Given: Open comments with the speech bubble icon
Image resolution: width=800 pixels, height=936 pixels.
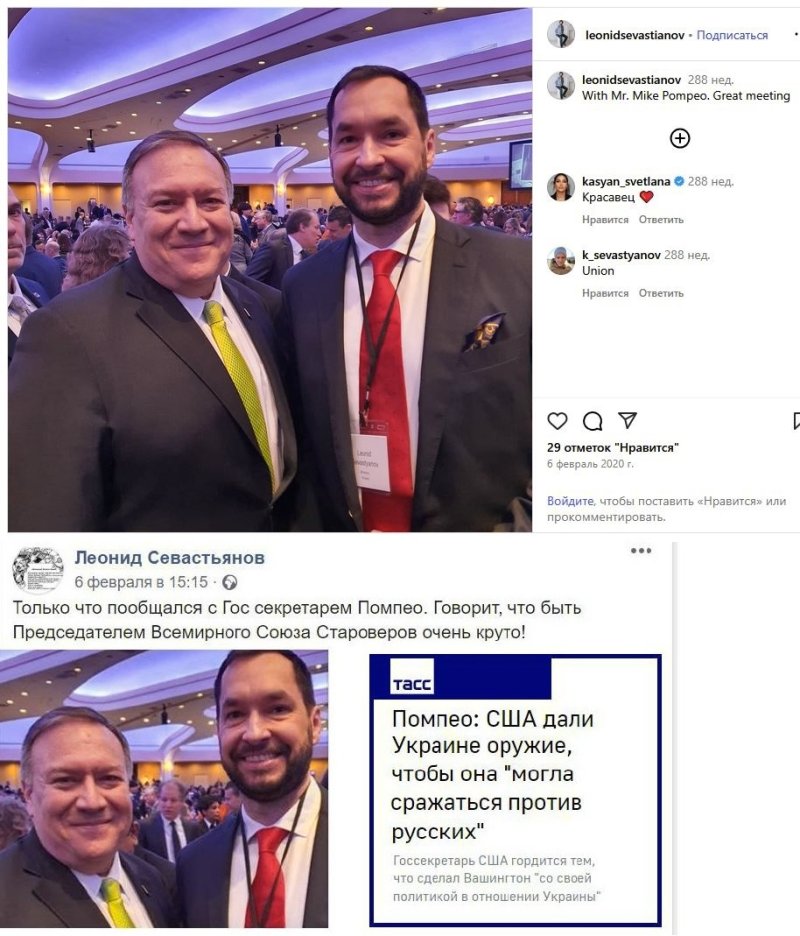Looking at the screenshot, I should (592, 421).
